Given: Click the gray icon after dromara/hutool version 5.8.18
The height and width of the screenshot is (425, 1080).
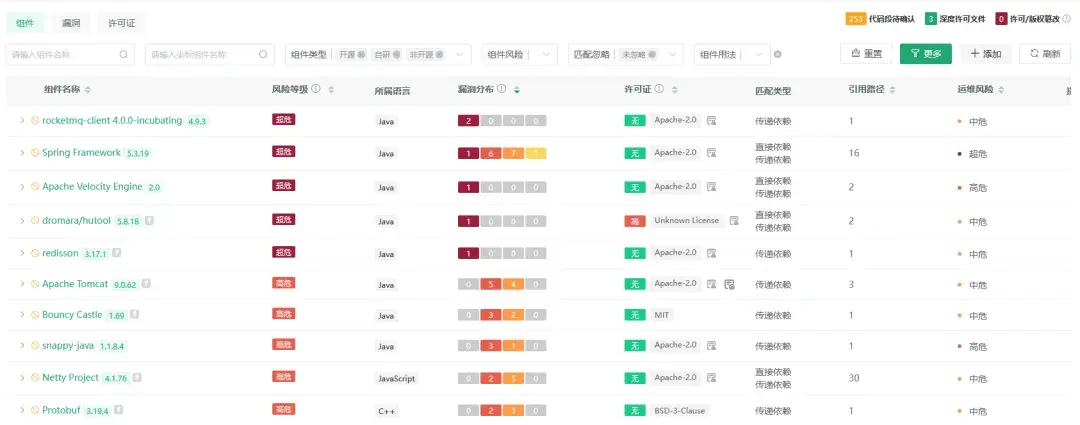Looking at the screenshot, I should (149, 220).
